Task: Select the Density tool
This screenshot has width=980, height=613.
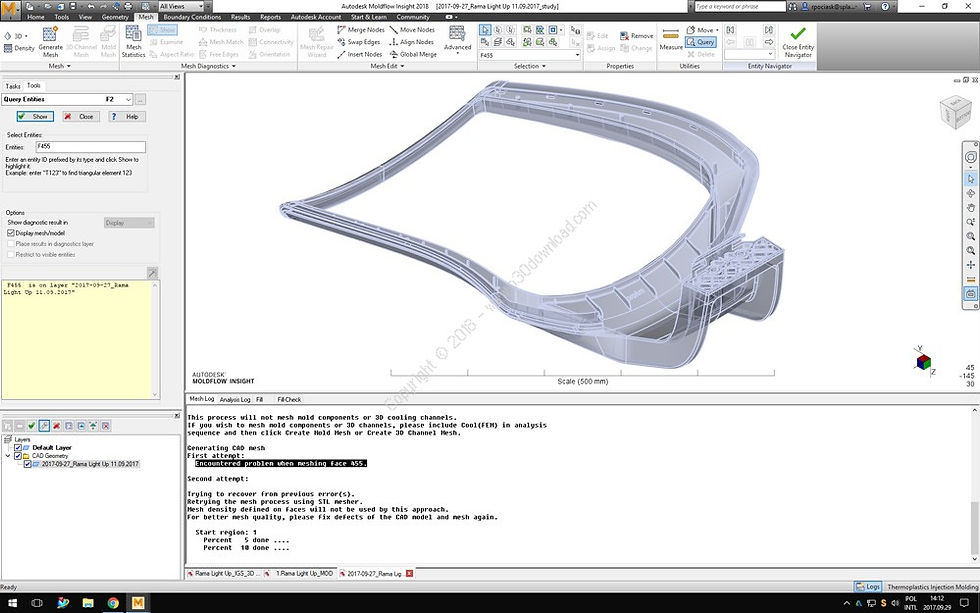Action: pyautogui.click(x=19, y=48)
